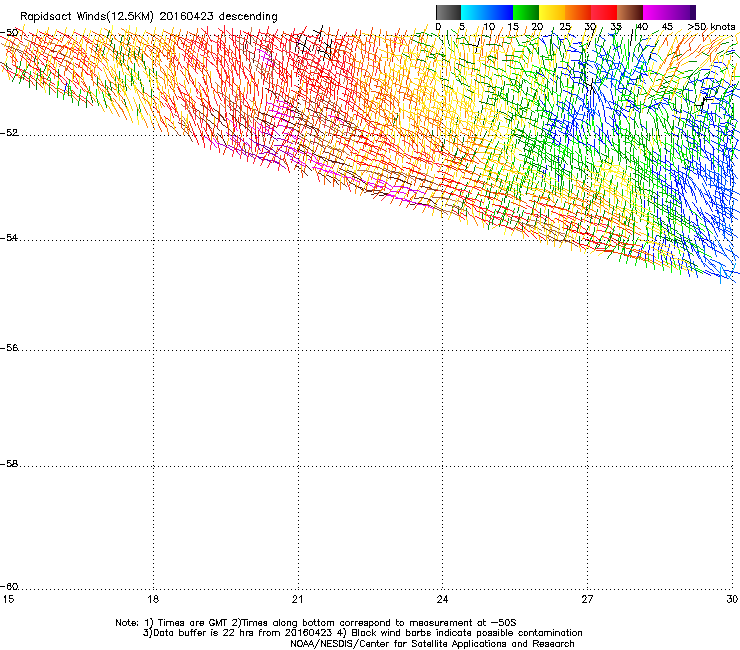740x650 pixels.
Task: Click the longitude label 18
Action: coord(153,599)
